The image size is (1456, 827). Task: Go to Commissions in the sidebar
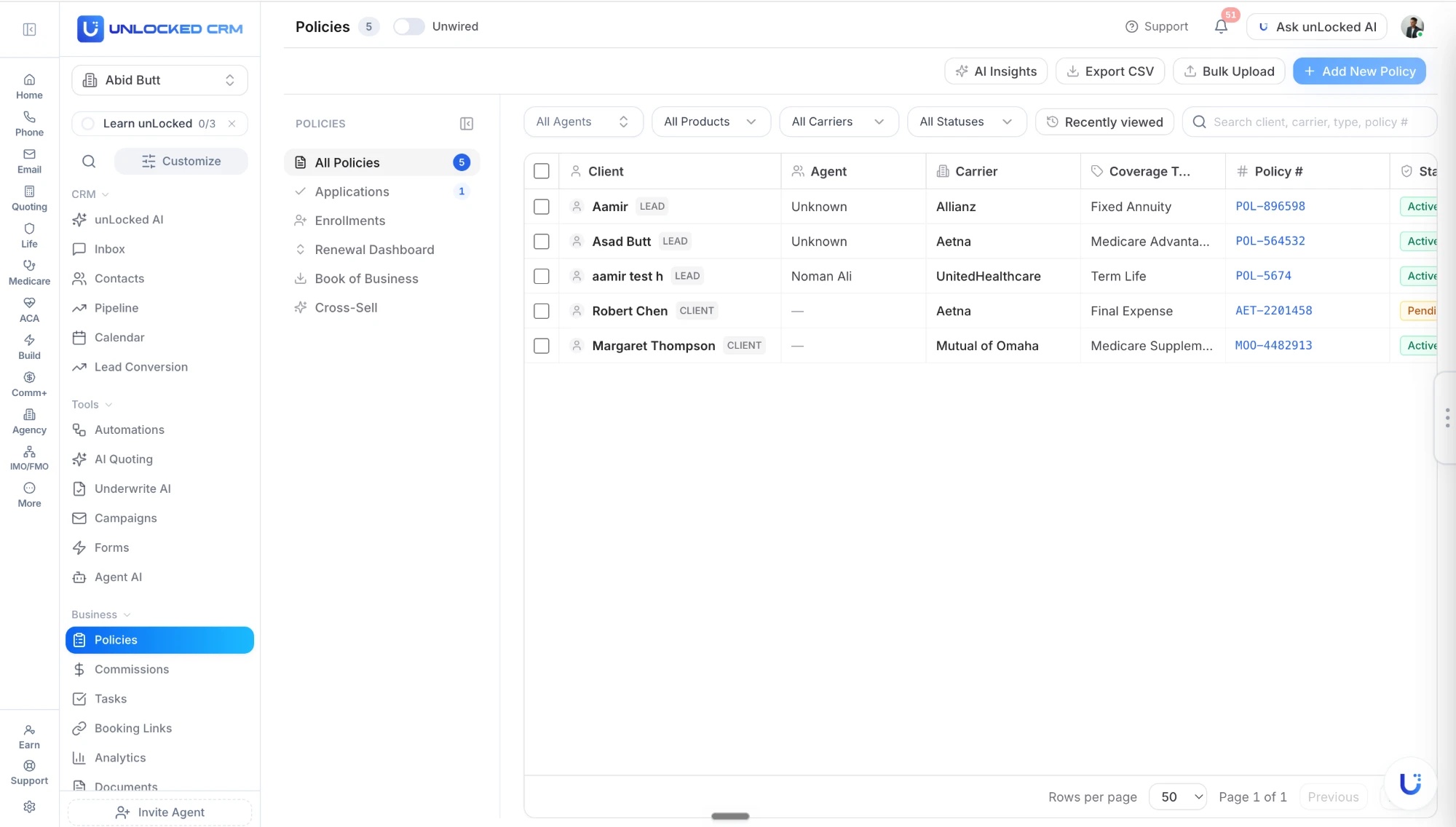tap(159, 670)
